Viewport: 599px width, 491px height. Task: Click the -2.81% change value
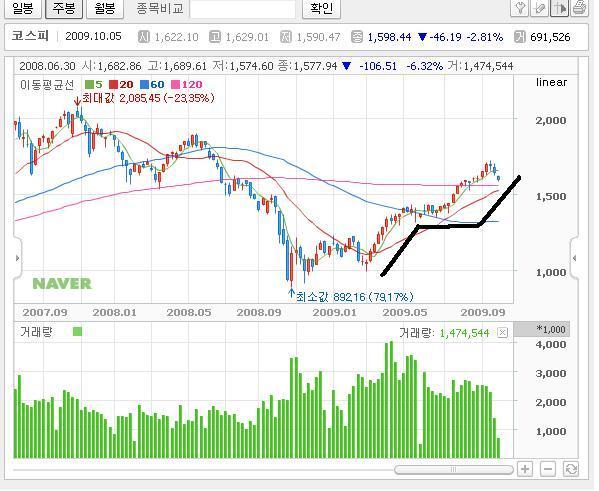click(484, 37)
